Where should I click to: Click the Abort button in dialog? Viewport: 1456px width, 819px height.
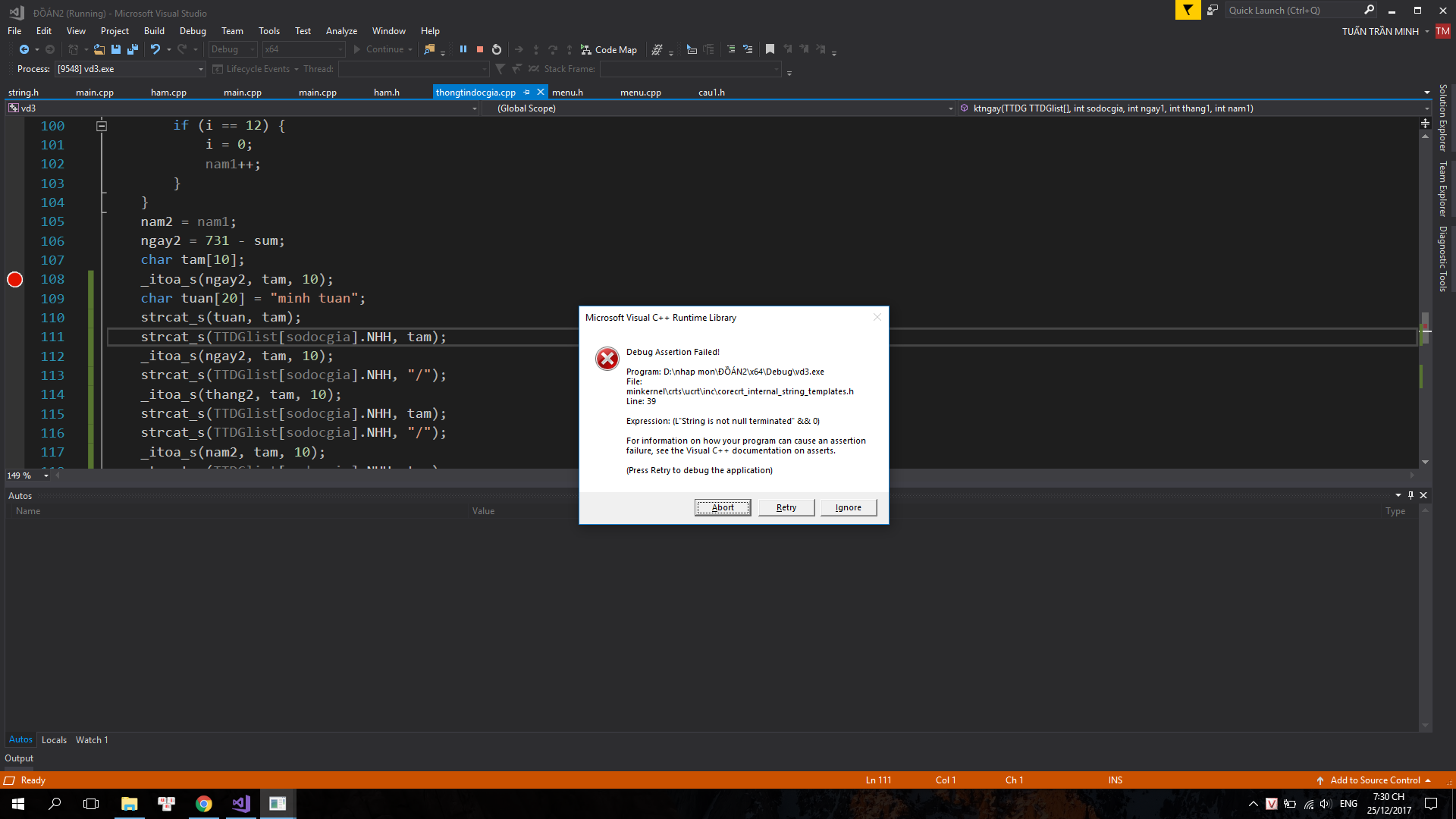click(x=723, y=507)
